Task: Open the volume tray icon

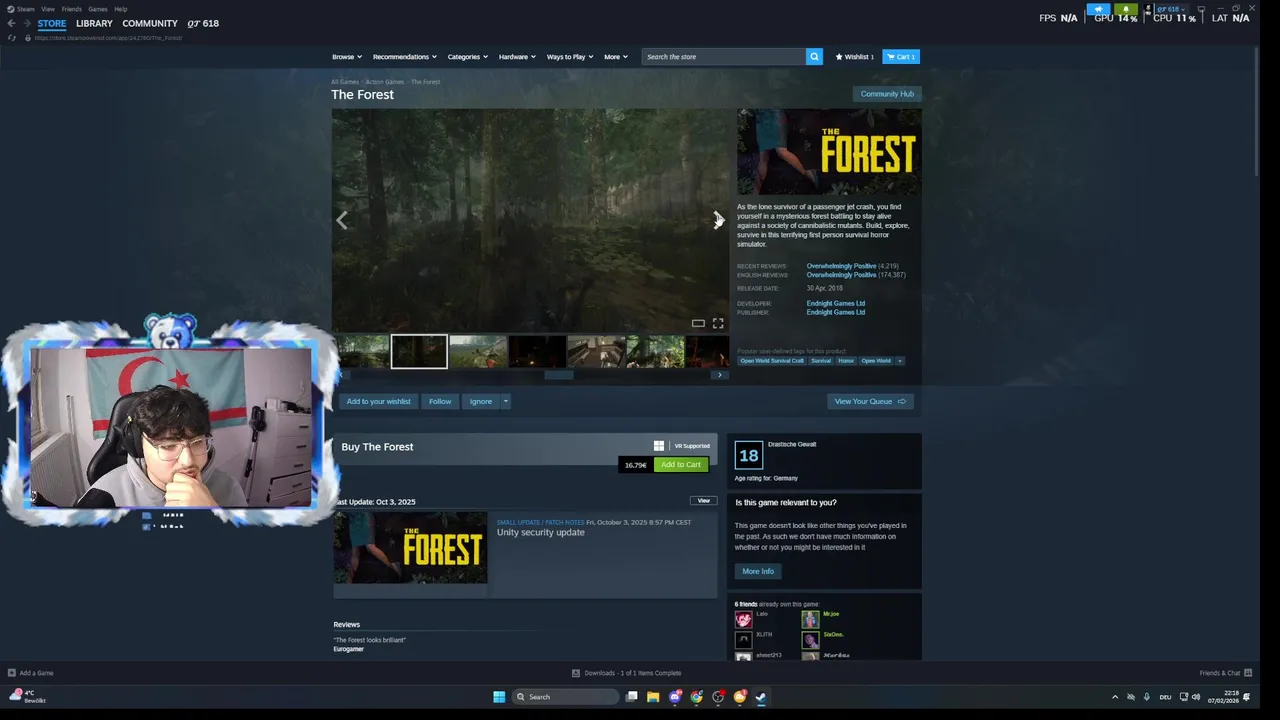Action: pyautogui.click(x=1196, y=697)
